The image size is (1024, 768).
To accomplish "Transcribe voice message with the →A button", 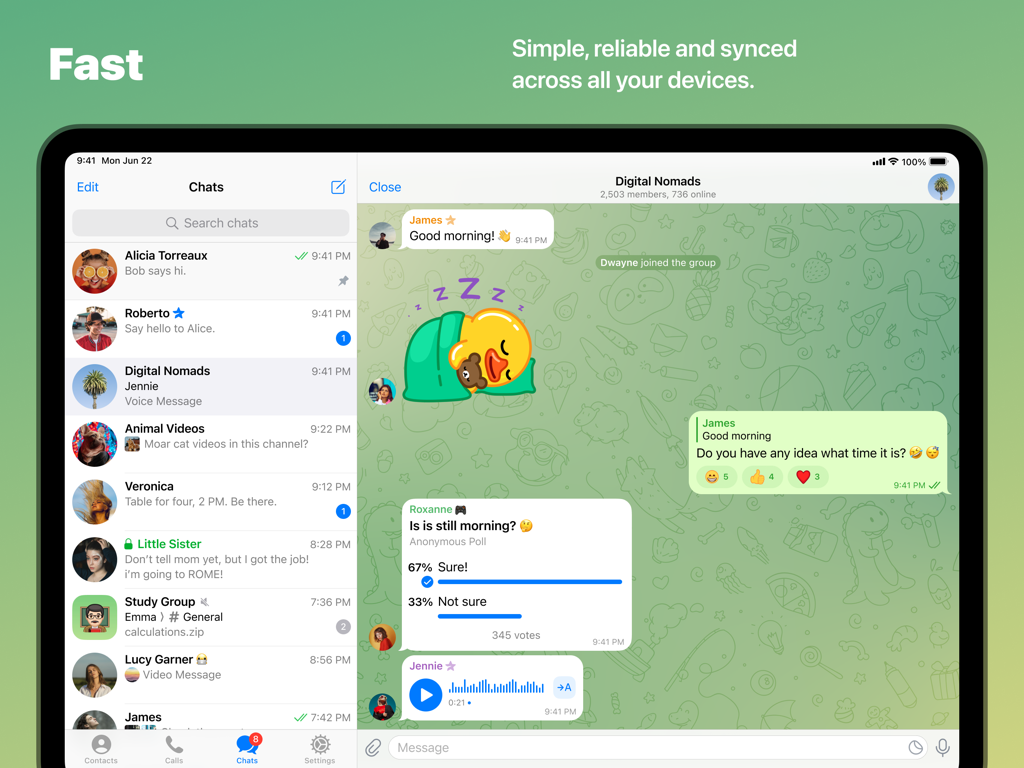I will tap(564, 687).
